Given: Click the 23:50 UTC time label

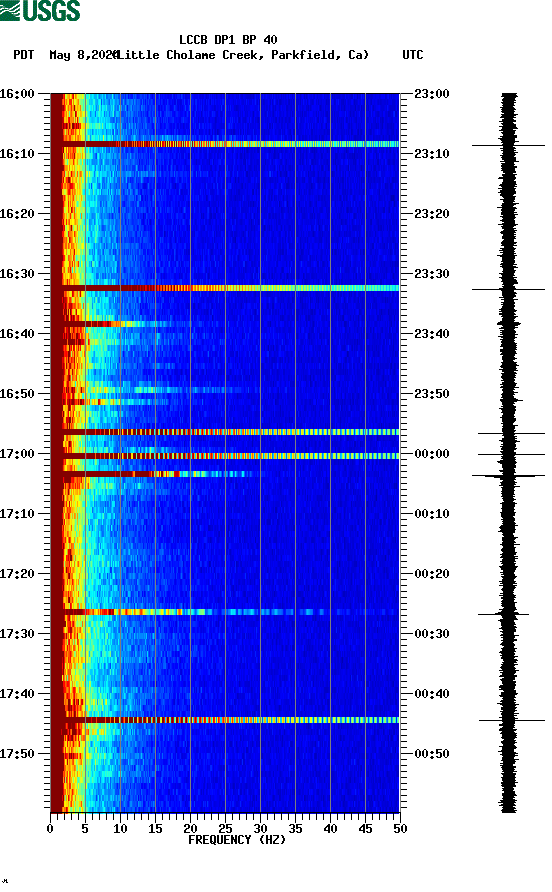Looking at the screenshot, I should coord(432,394).
